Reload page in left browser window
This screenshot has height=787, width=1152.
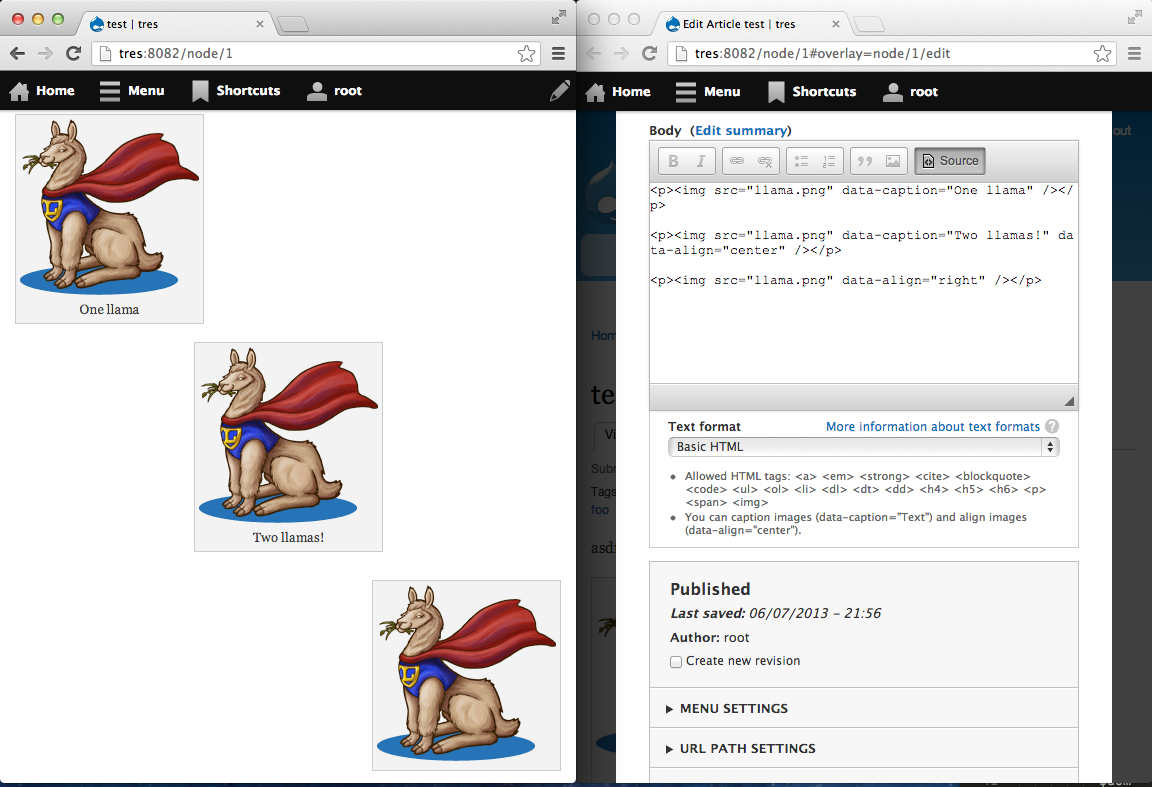[73, 53]
